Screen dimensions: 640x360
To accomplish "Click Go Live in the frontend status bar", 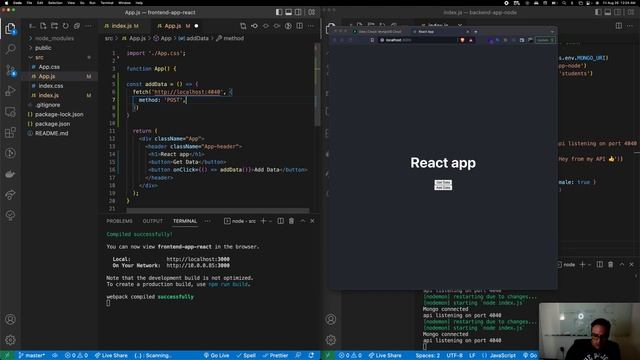I will click(217, 356).
